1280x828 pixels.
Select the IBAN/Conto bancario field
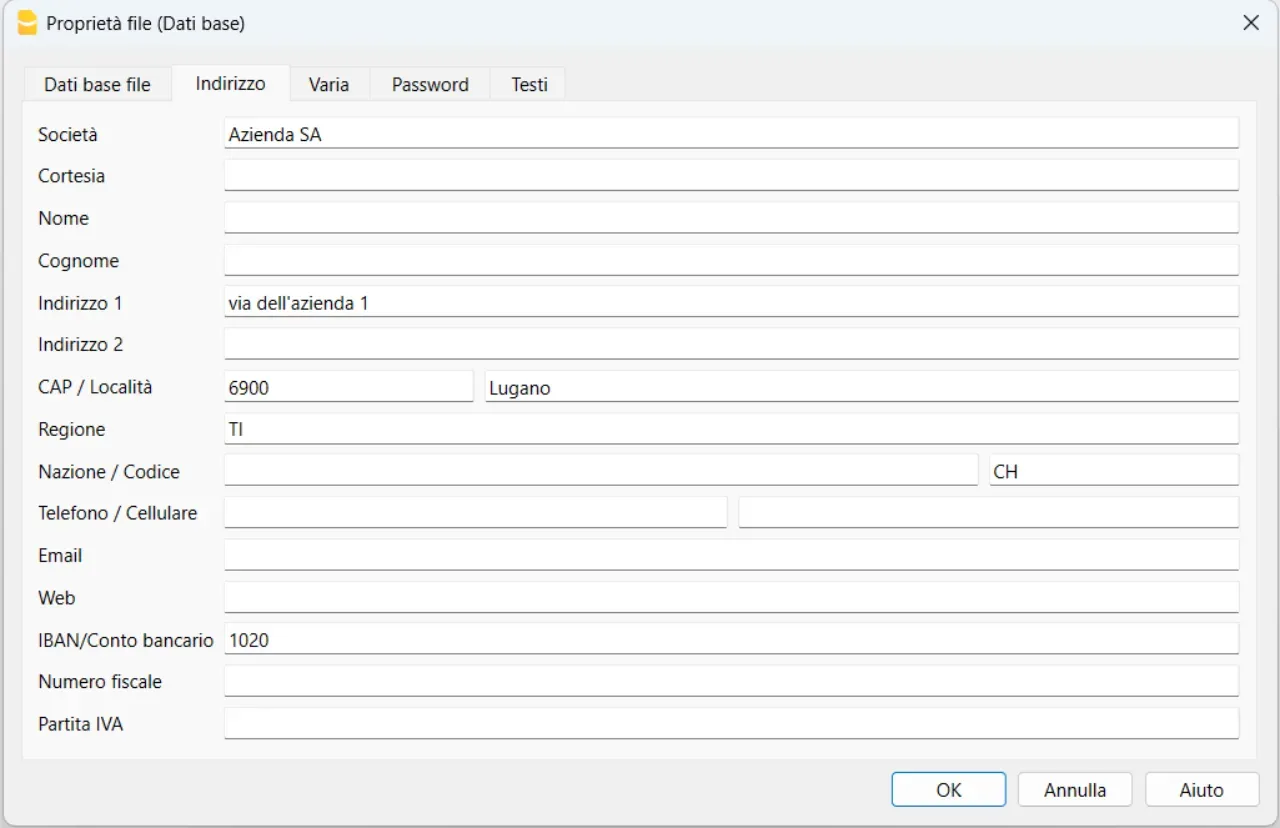click(x=731, y=640)
